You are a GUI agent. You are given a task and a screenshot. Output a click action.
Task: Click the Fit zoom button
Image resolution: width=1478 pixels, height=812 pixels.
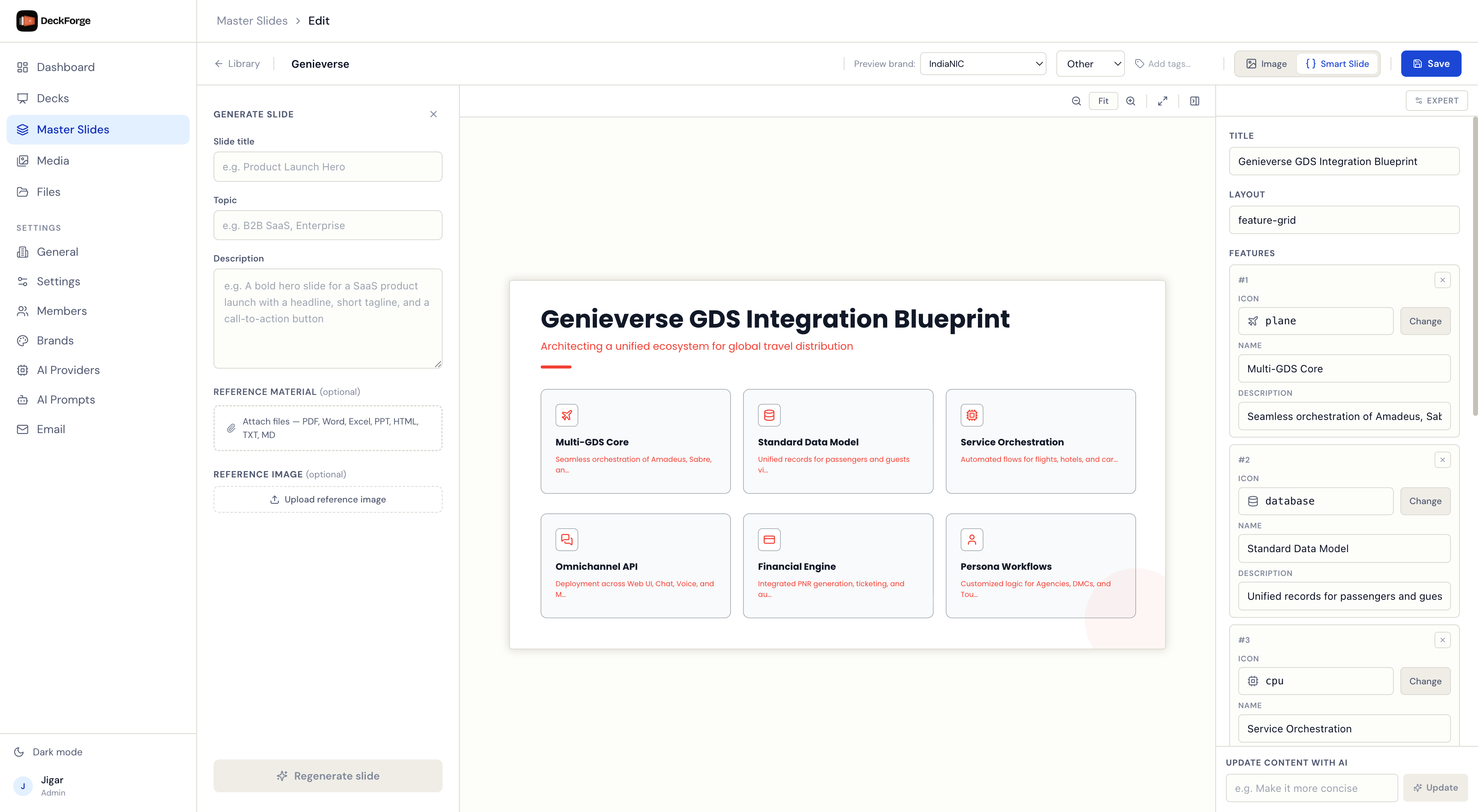1103,101
